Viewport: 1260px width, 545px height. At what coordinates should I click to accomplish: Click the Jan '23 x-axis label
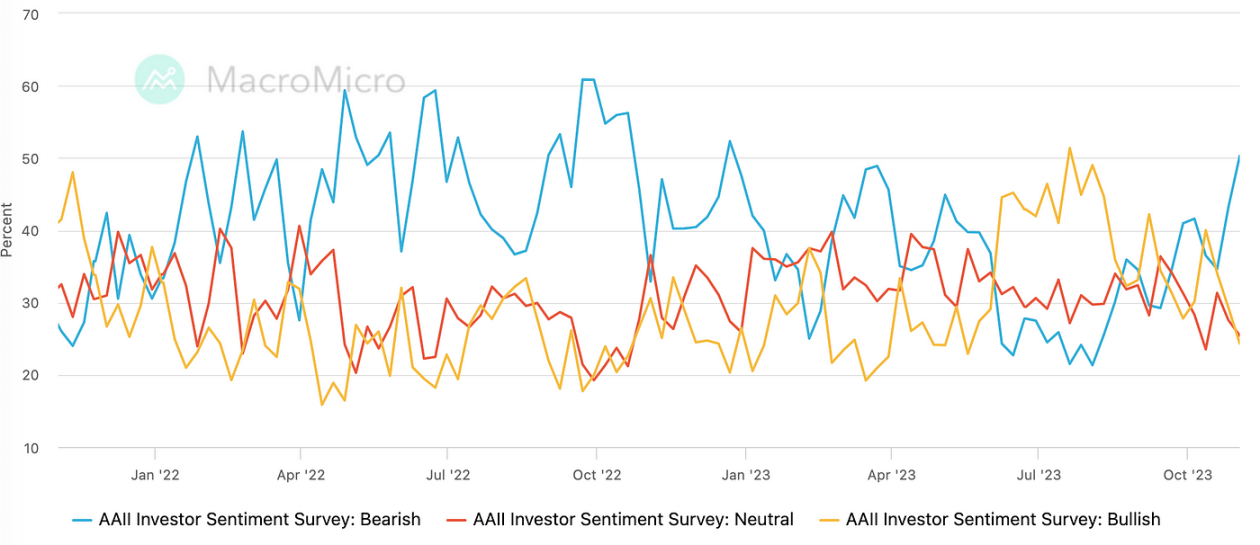point(747,475)
